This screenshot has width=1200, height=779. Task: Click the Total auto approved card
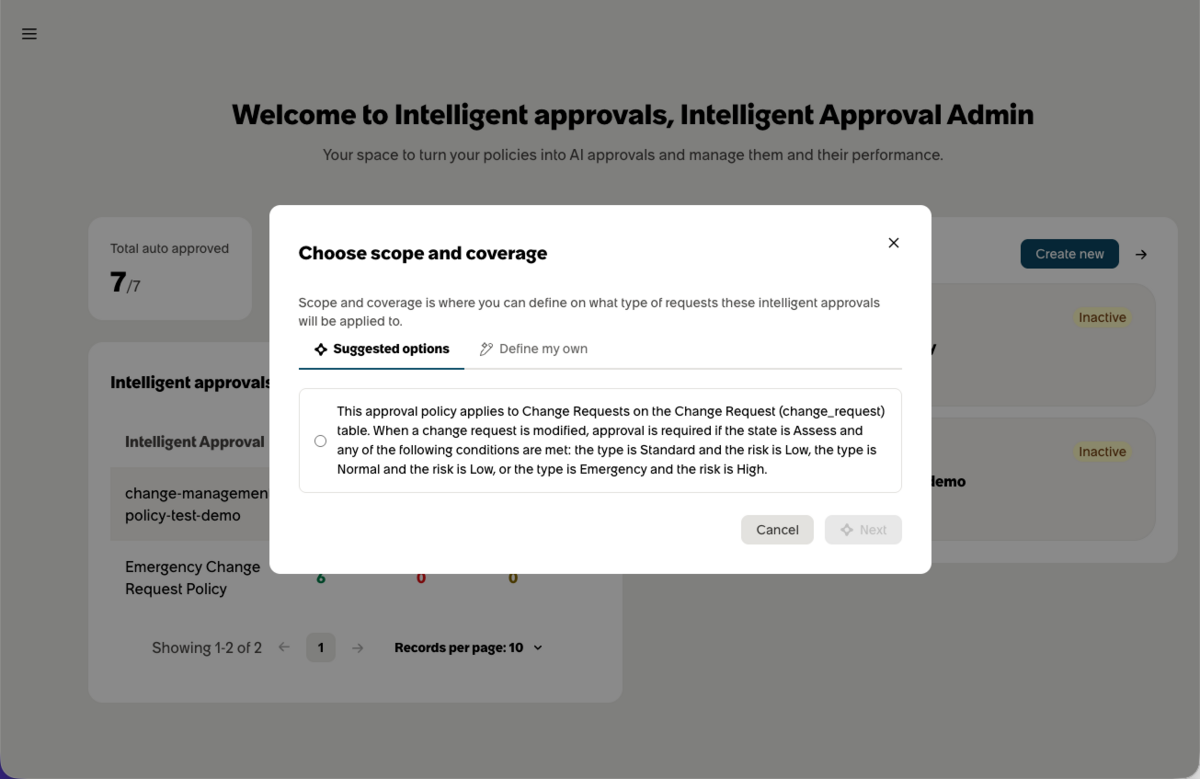click(170, 269)
